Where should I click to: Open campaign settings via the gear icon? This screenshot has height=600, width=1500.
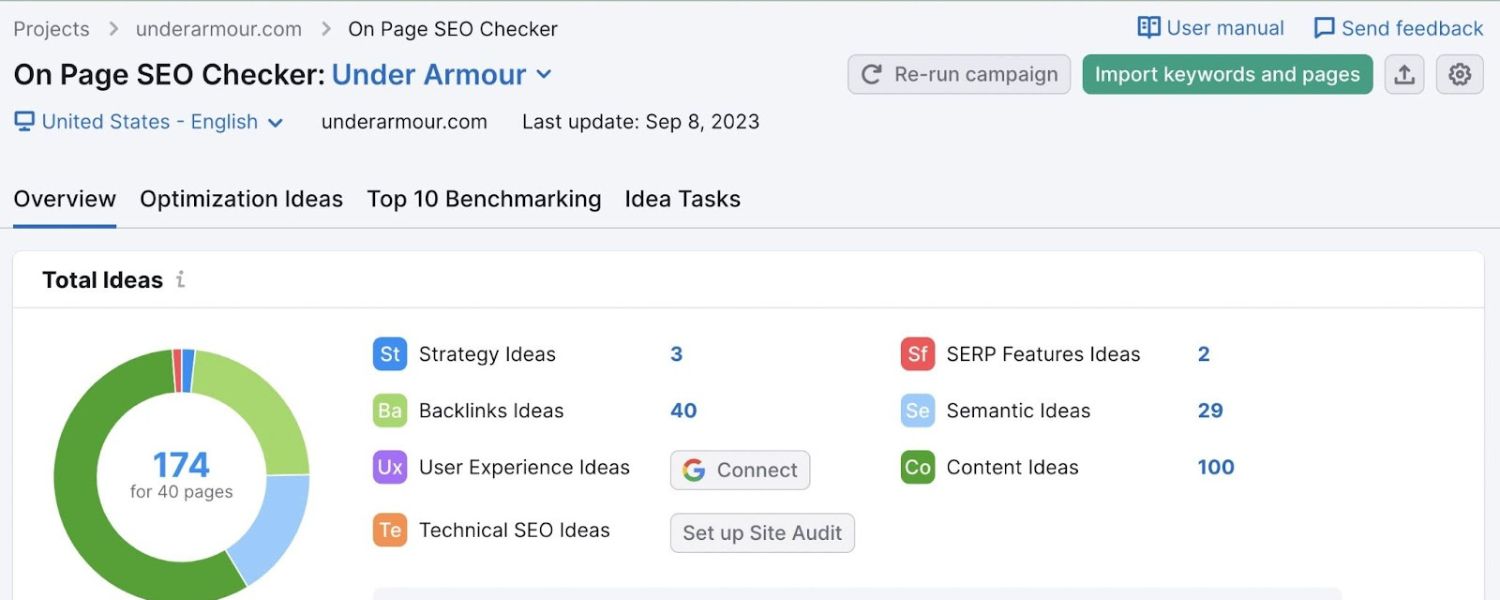point(1459,74)
